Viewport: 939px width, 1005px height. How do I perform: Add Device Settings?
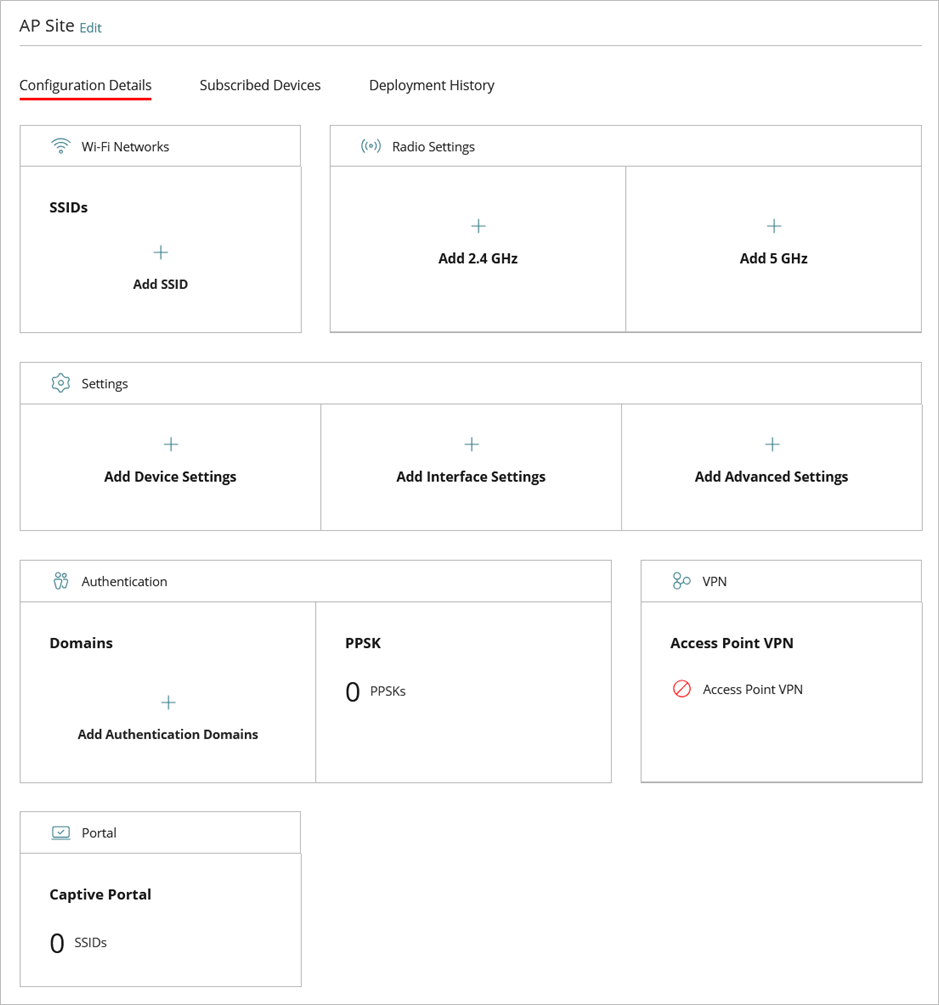(x=170, y=476)
